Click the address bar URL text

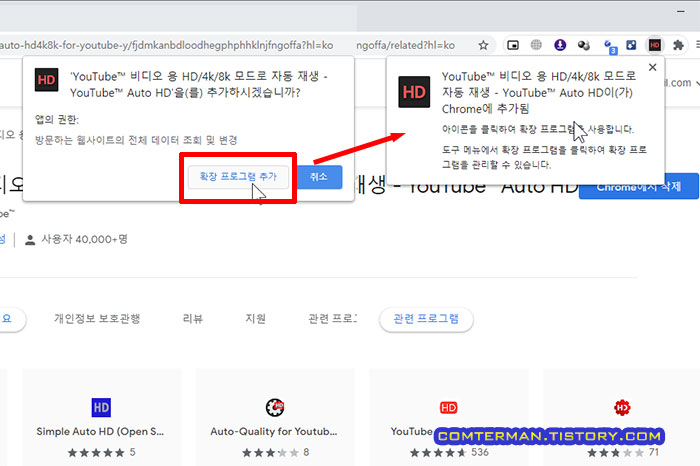click(167, 45)
